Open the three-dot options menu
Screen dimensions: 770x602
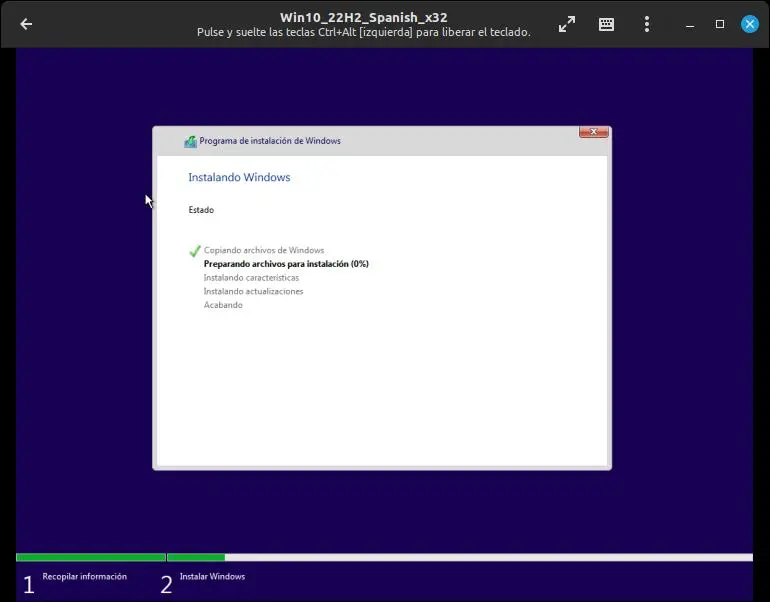647,24
